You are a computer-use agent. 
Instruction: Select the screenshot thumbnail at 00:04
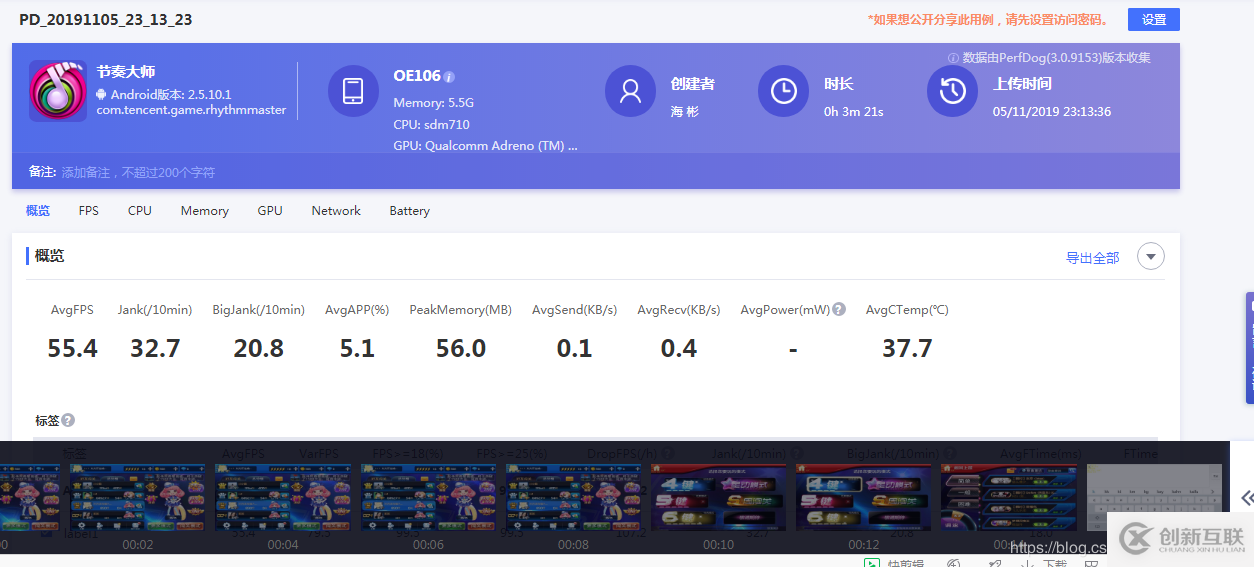283,497
